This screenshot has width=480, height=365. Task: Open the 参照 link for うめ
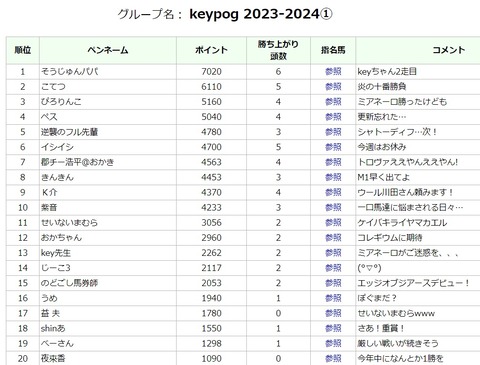point(333,298)
